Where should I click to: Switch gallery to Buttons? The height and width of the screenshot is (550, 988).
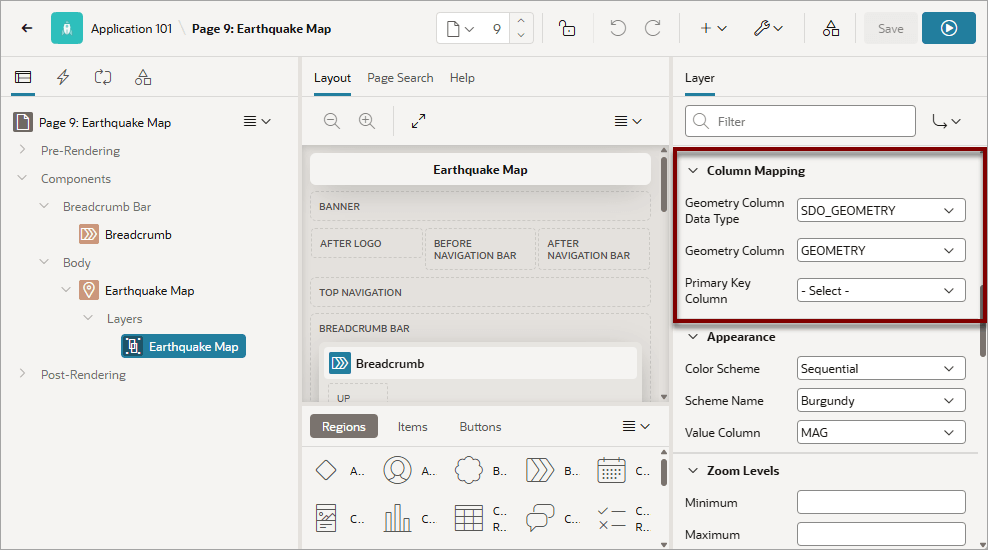click(480, 427)
